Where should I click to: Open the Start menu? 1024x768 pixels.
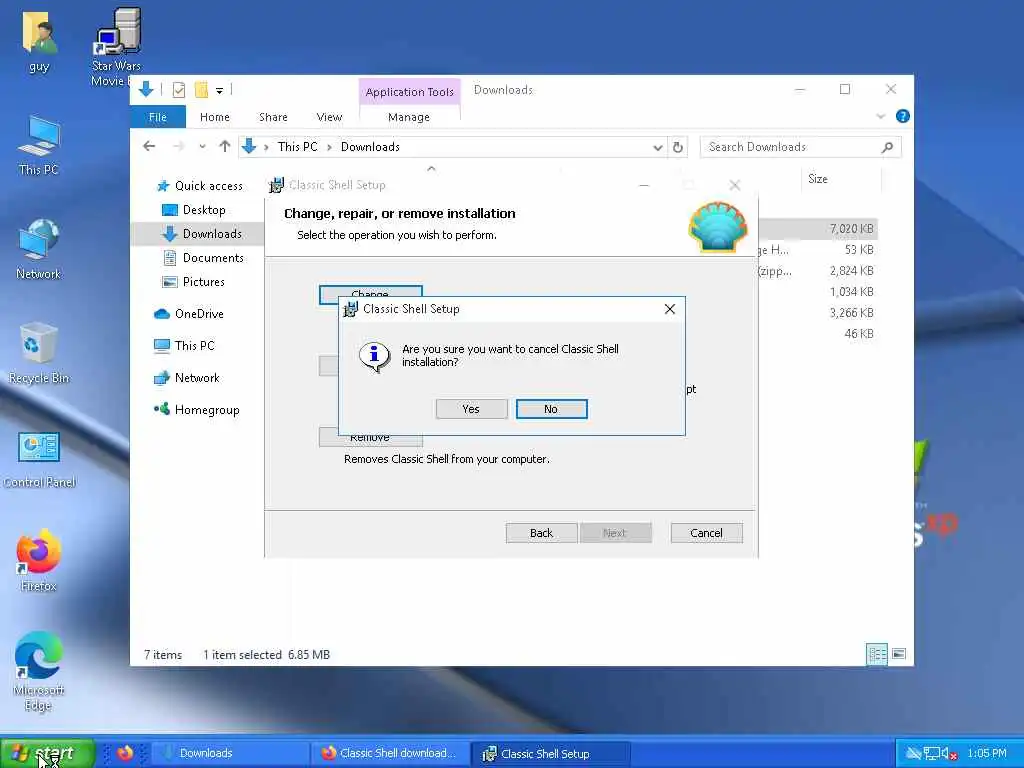click(x=47, y=753)
